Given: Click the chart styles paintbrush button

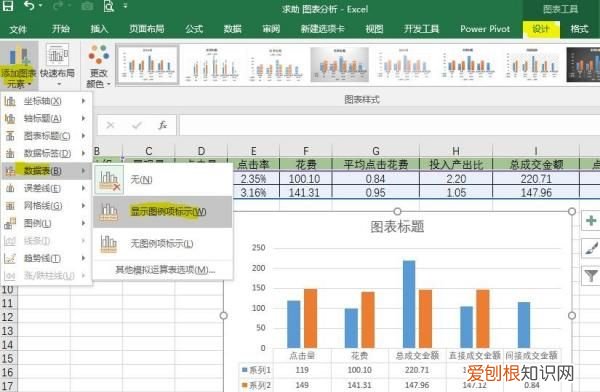Looking at the screenshot, I should click(591, 248).
